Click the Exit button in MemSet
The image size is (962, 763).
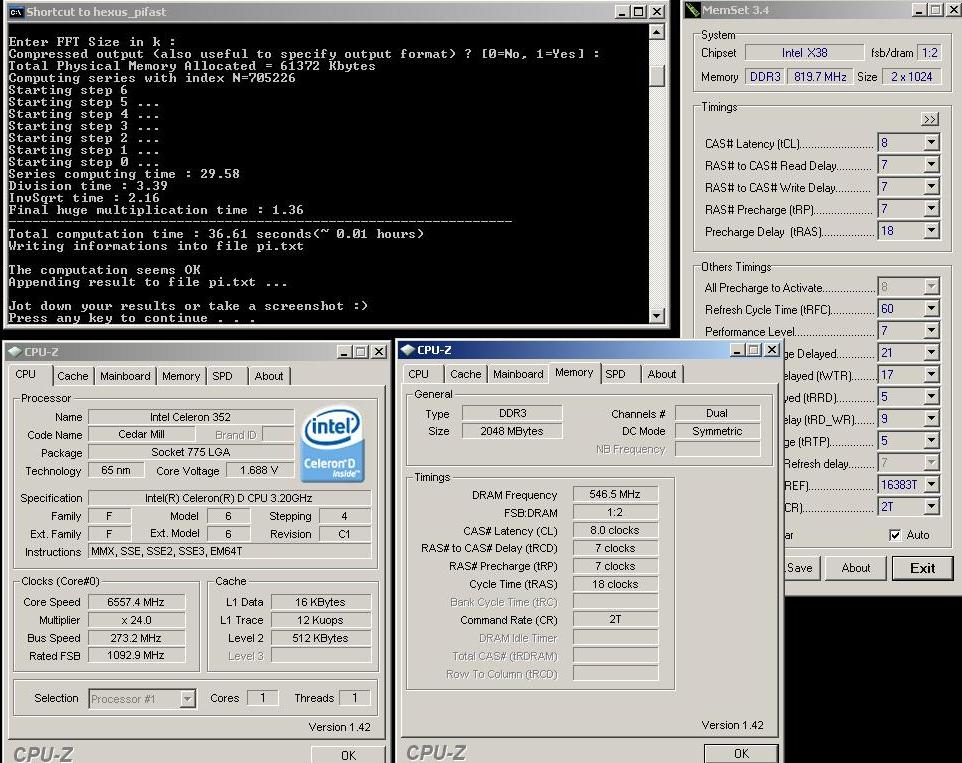[x=923, y=568]
